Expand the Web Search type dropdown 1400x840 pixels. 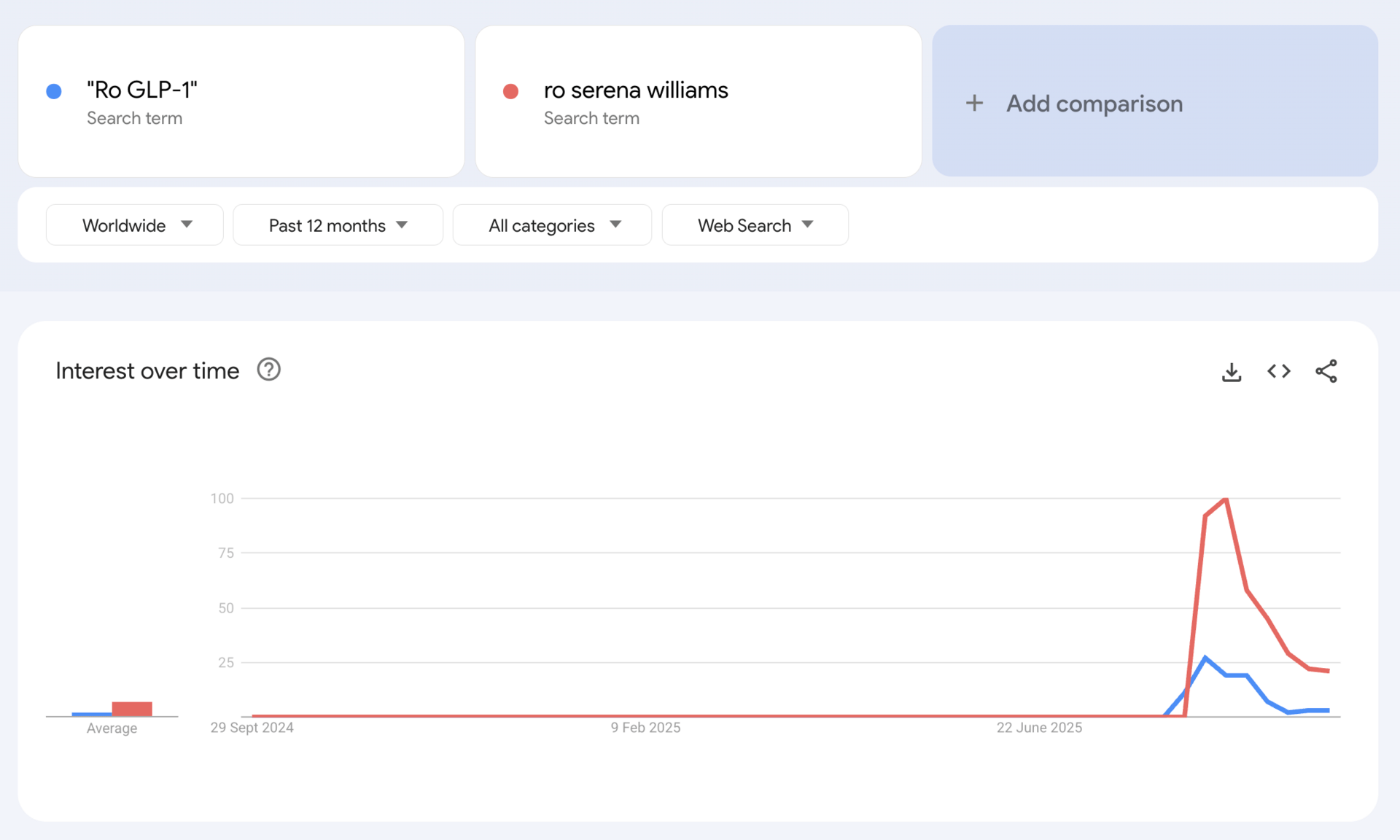[x=755, y=225]
